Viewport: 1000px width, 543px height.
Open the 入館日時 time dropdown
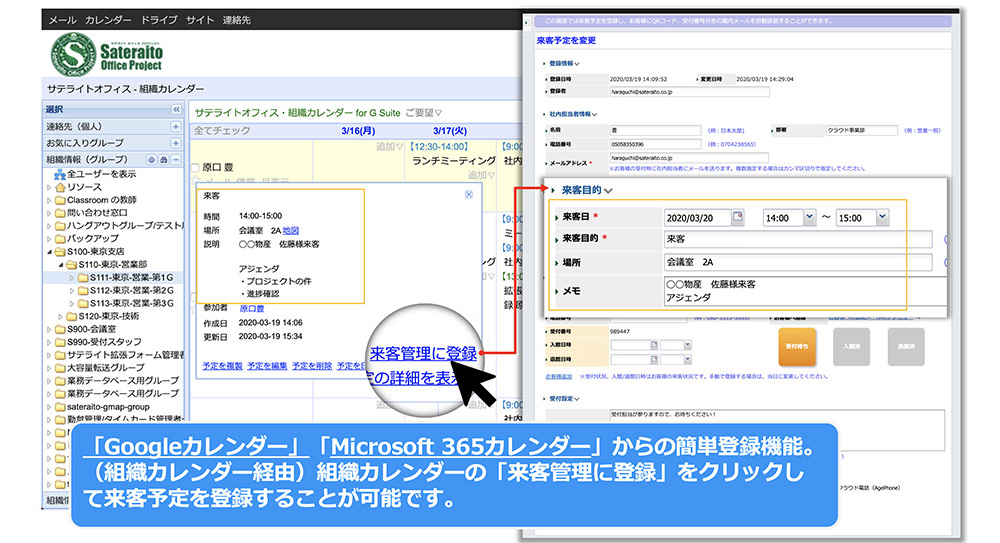(688, 345)
